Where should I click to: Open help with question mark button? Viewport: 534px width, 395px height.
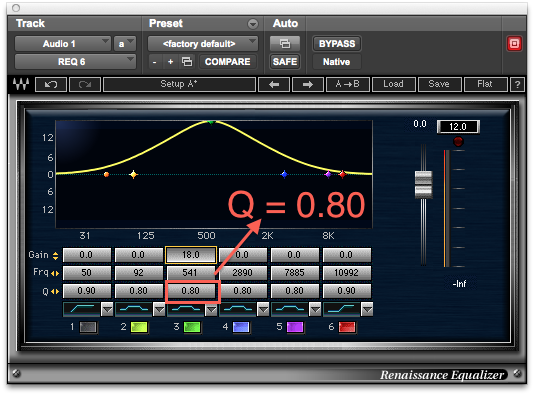coord(517,84)
